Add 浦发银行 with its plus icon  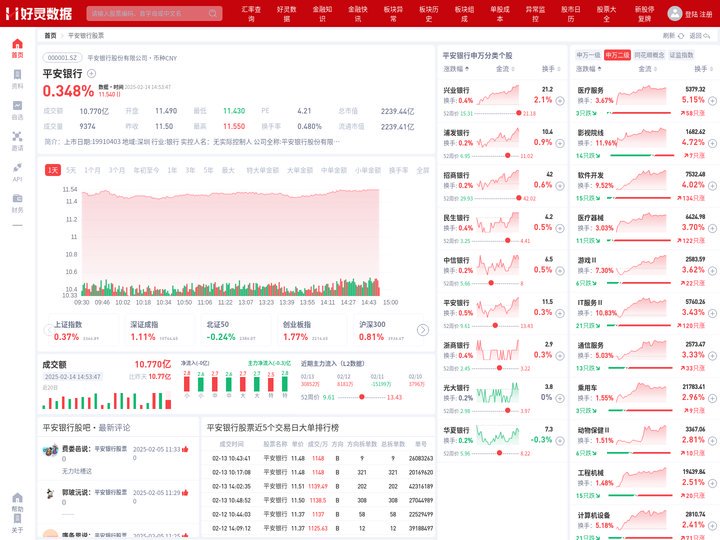point(560,143)
